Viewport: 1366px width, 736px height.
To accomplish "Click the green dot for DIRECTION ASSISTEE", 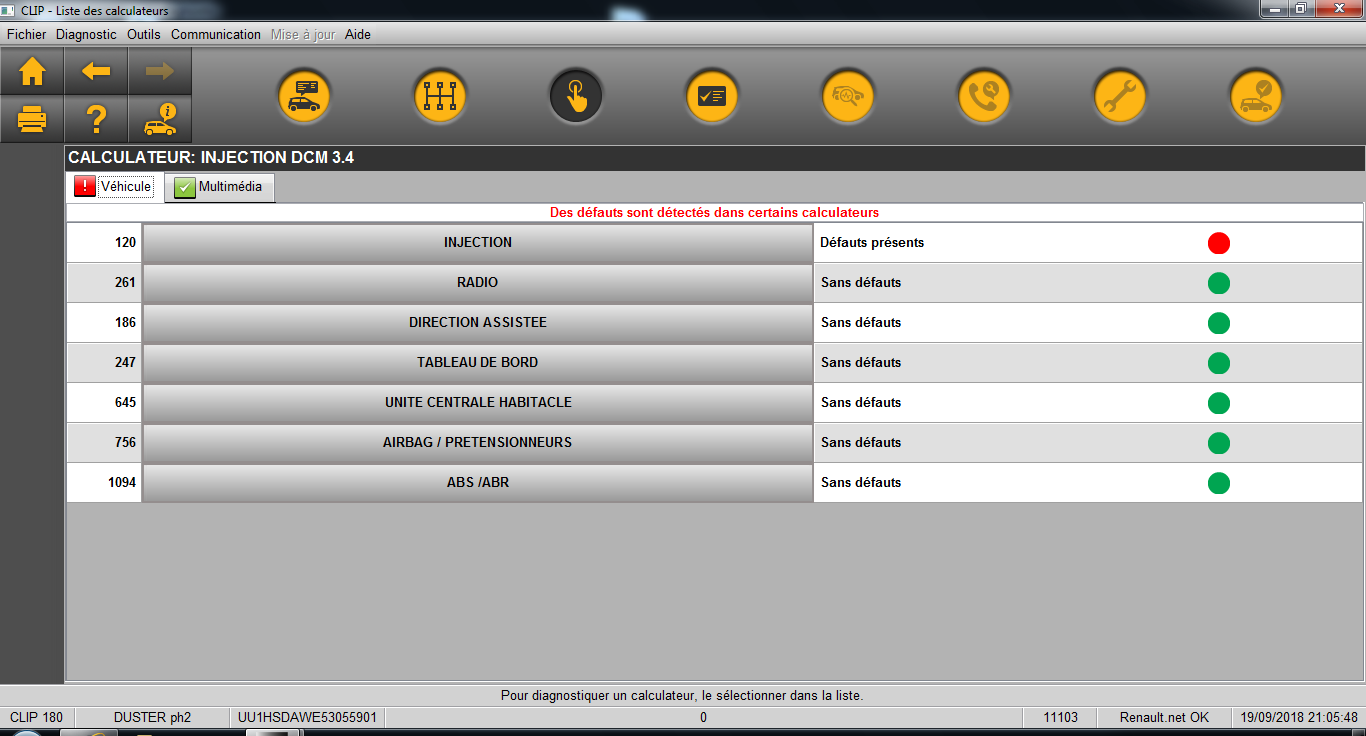I will [x=1218, y=323].
